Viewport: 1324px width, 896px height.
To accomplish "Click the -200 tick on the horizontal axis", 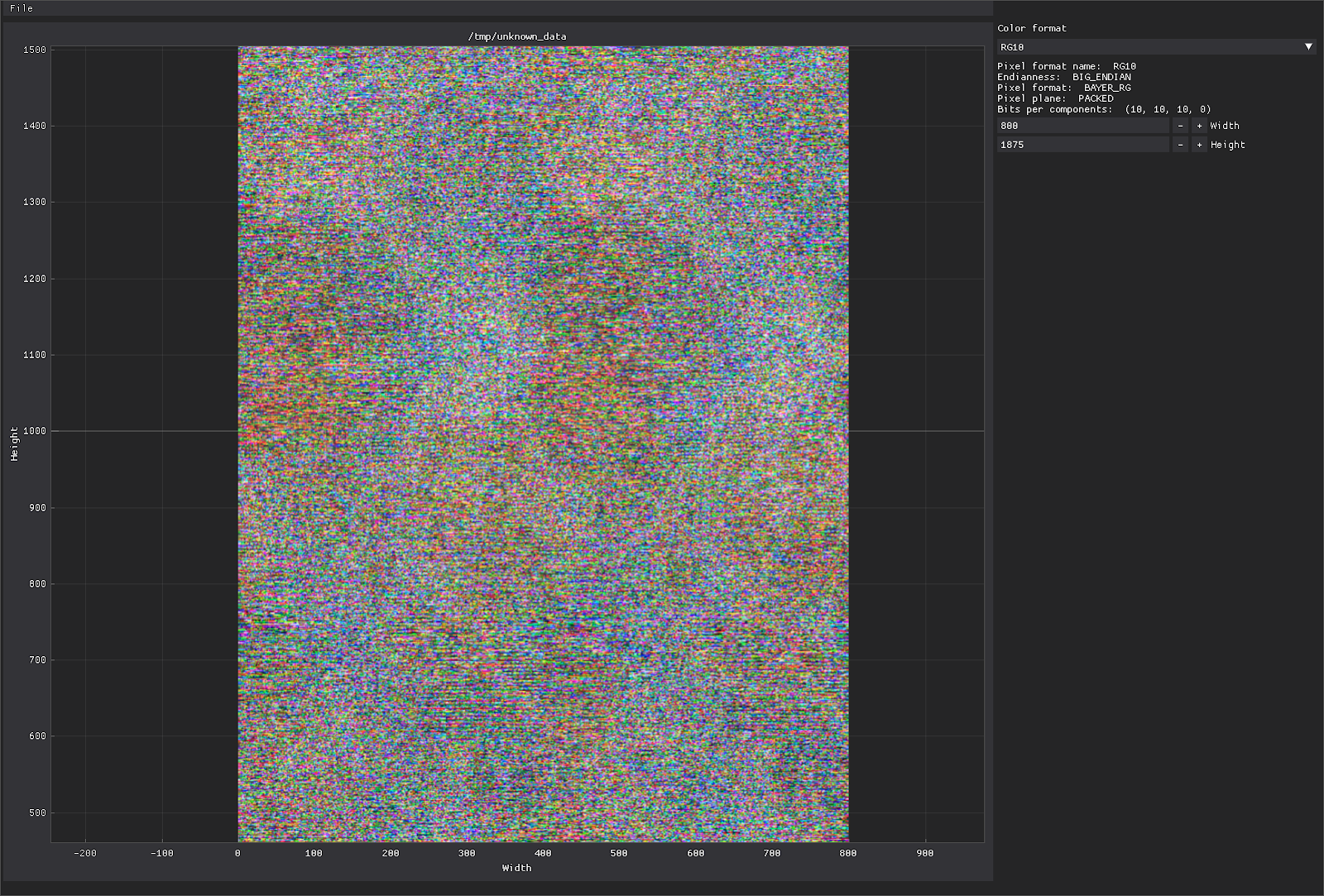I will [x=84, y=853].
